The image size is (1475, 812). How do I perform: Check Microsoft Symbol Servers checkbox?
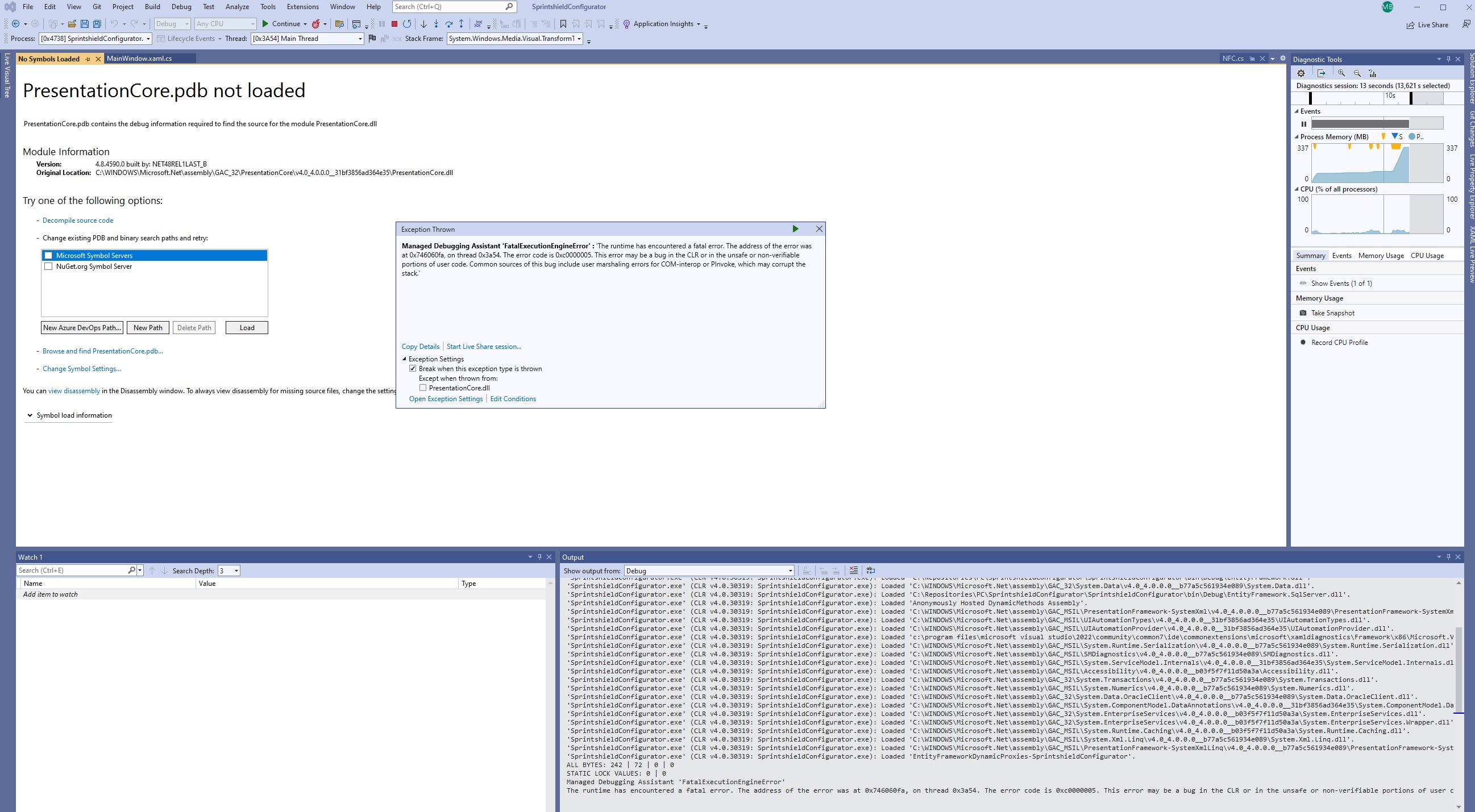pyautogui.click(x=49, y=256)
